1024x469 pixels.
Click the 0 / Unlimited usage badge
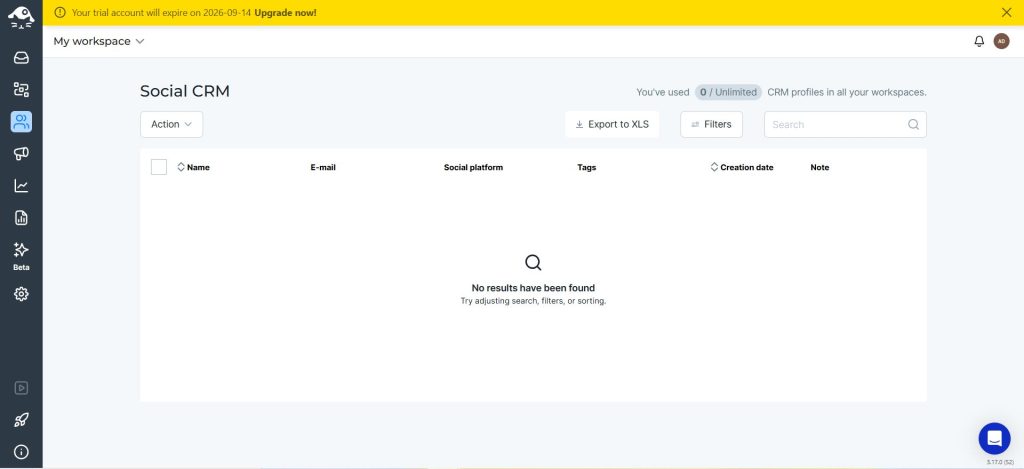[728, 92]
